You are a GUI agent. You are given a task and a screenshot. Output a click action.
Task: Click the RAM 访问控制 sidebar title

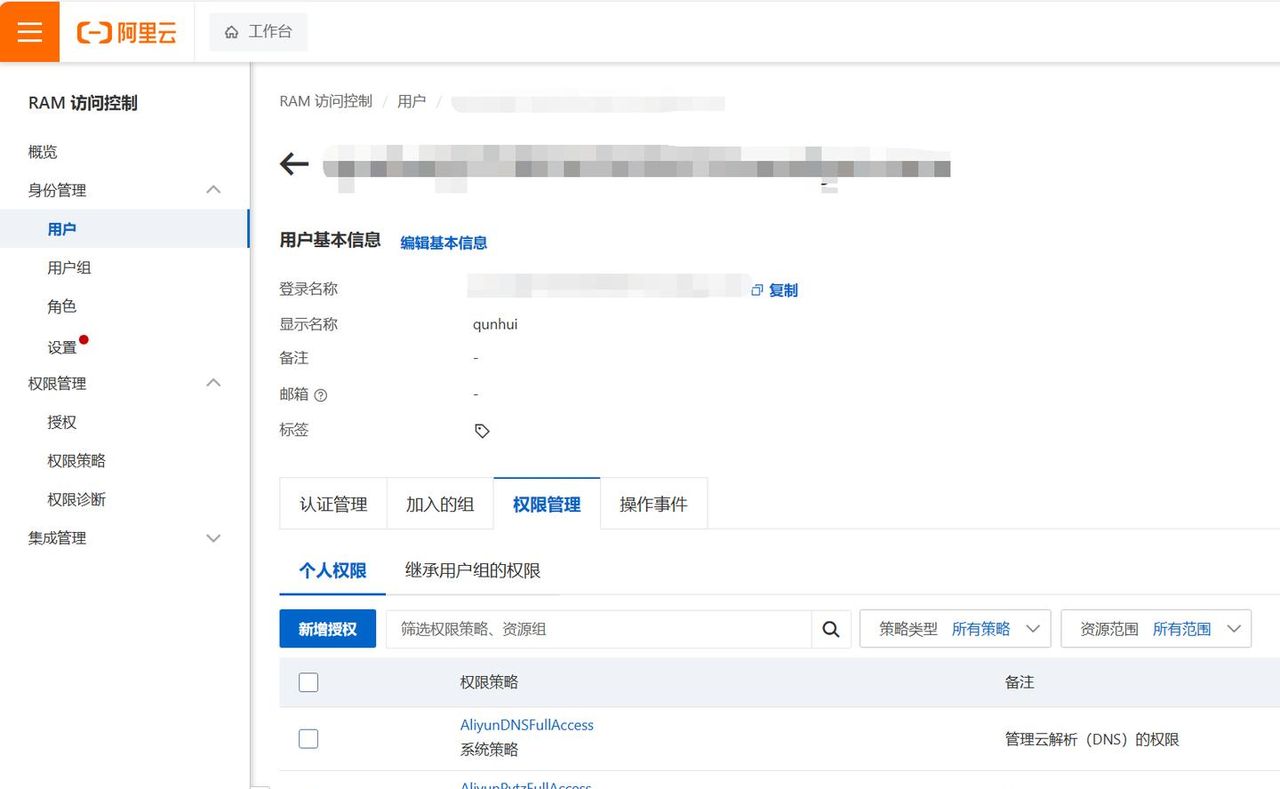83,103
